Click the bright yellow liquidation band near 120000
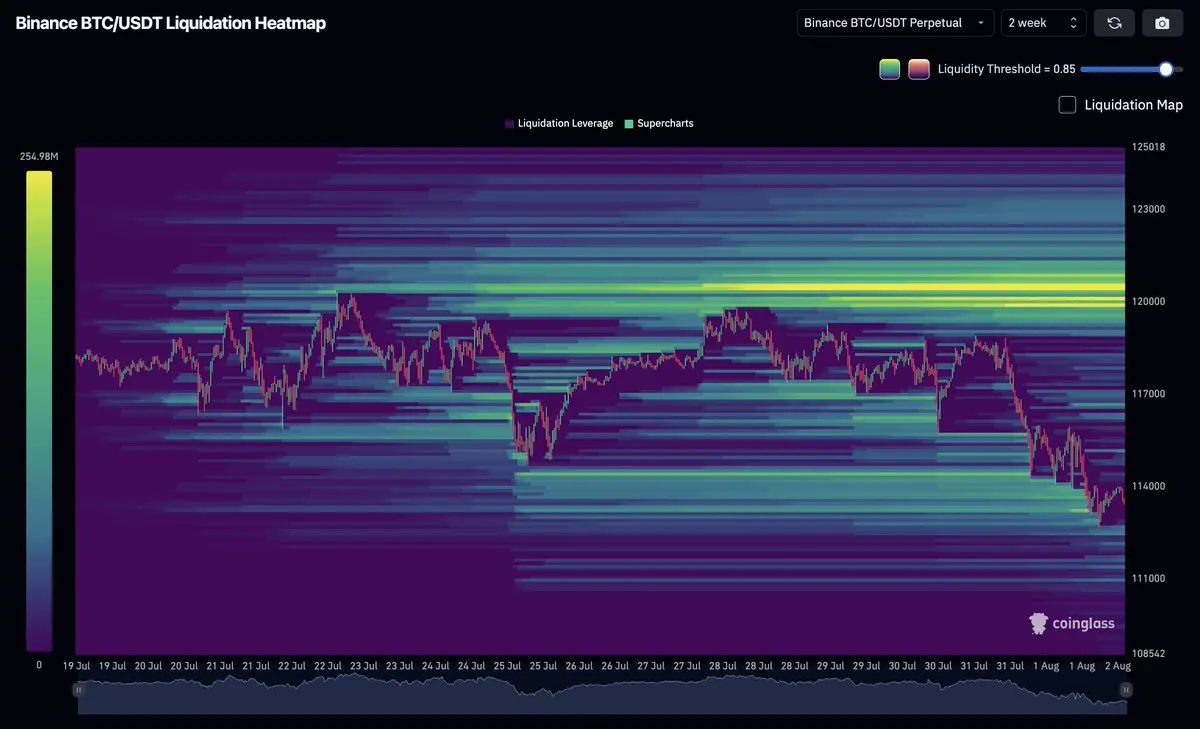This screenshot has width=1200, height=729. (914, 287)
